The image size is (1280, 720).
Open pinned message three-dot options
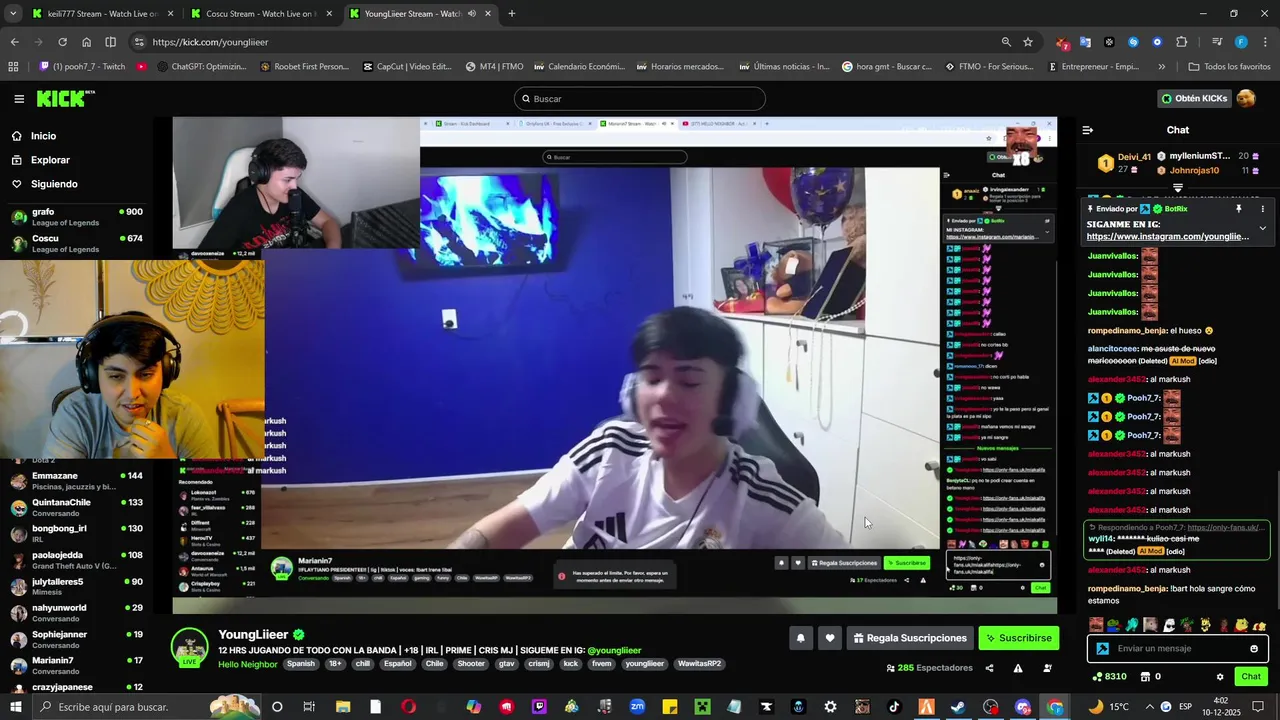(x=1262, y=209)
